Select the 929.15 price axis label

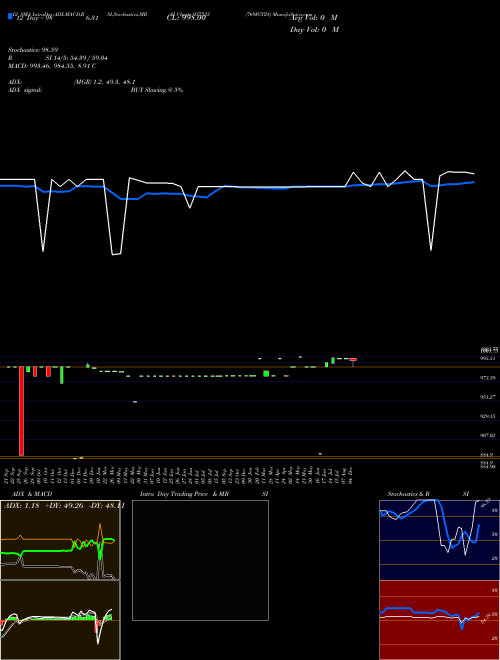(x=488, y=416)
